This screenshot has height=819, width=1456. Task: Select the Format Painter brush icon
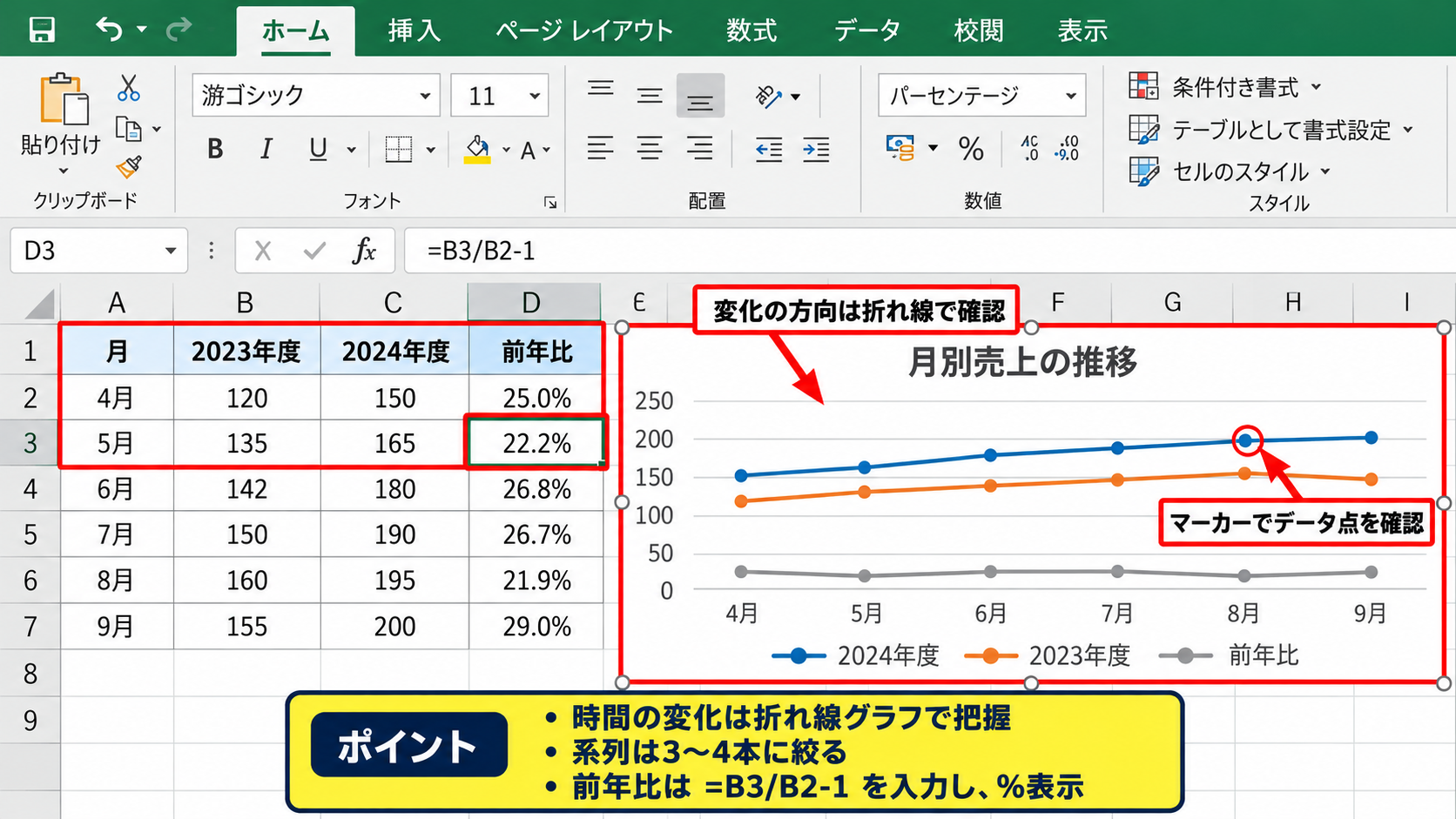[129, 165]
